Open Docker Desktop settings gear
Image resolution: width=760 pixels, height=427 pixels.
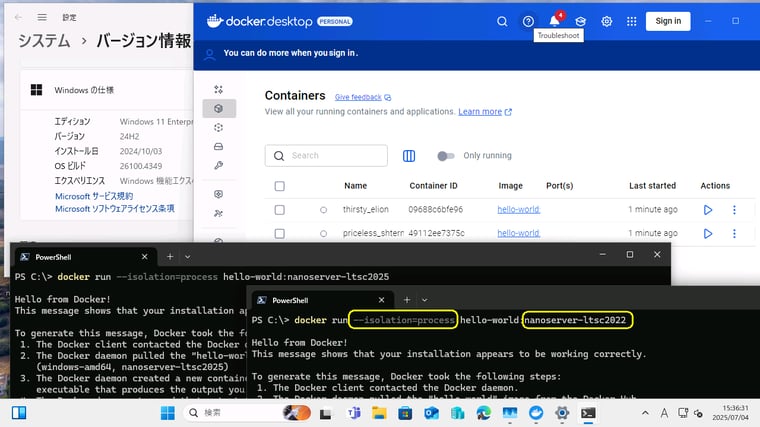click(606, 21)
